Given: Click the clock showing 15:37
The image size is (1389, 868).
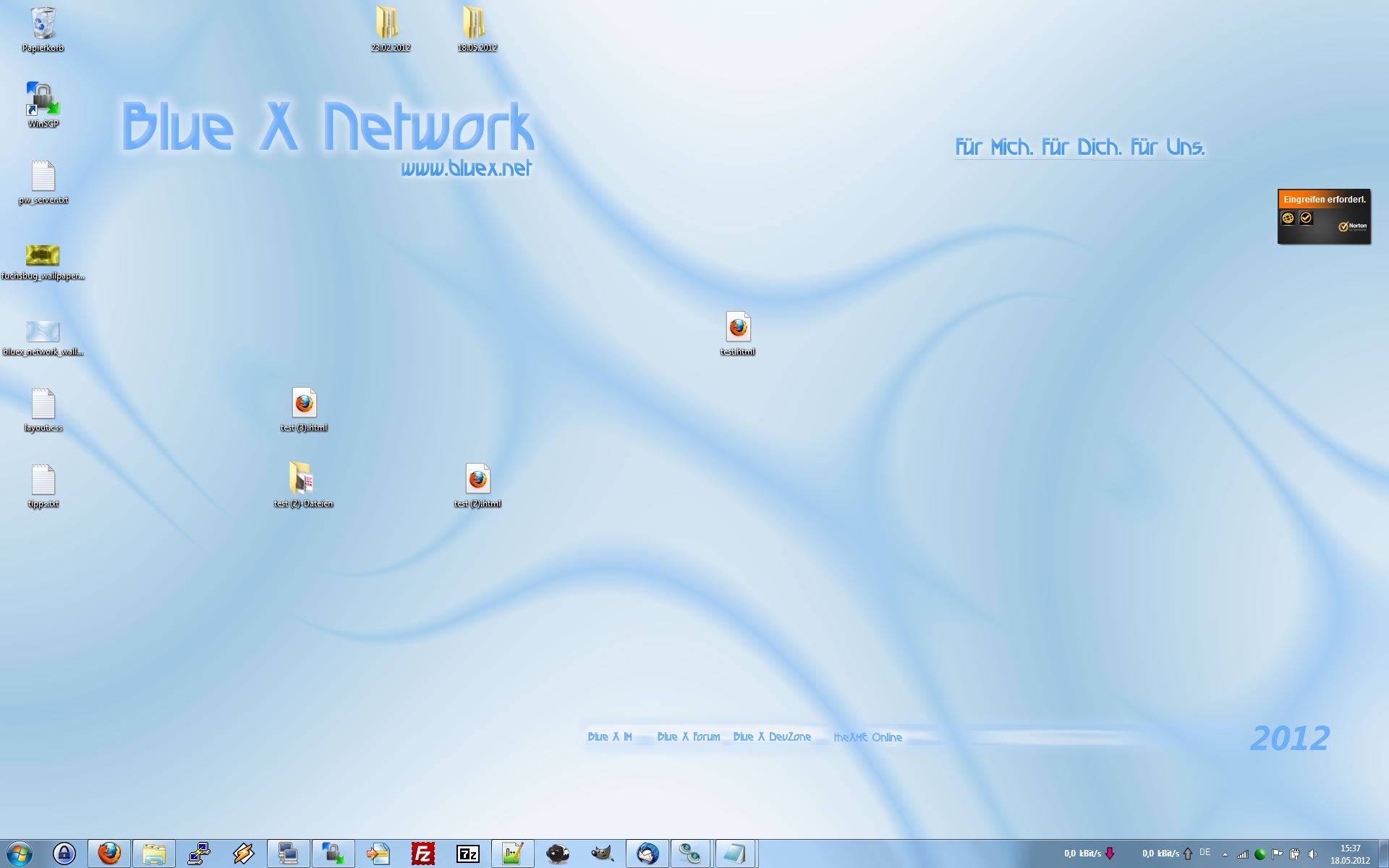Looking at the screenshot, I should click(x=1350, y=854).
